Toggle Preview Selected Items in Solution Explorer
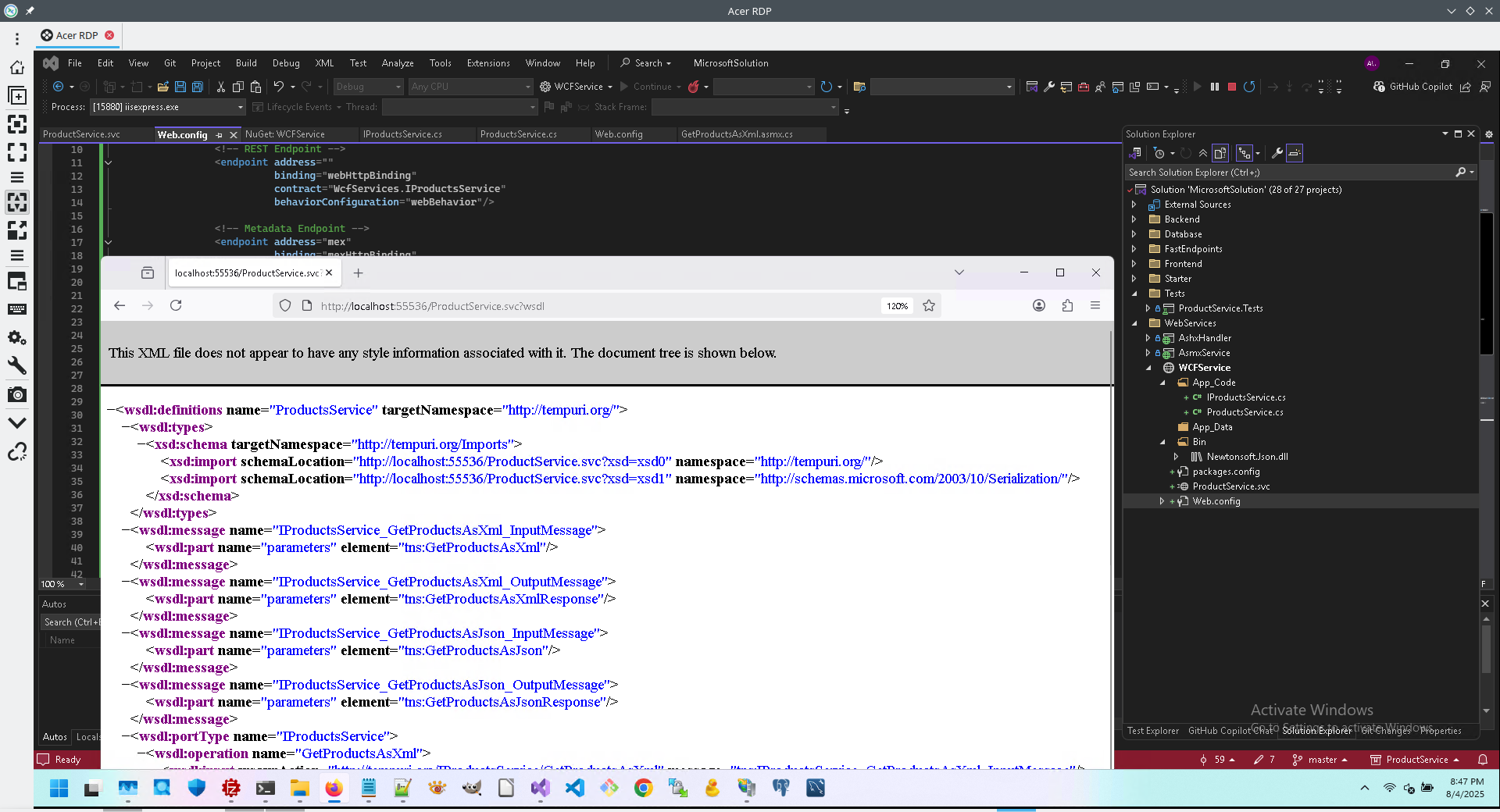Image resolution: width=1500 pixels, height=812 pixels. click(1295, 153)
